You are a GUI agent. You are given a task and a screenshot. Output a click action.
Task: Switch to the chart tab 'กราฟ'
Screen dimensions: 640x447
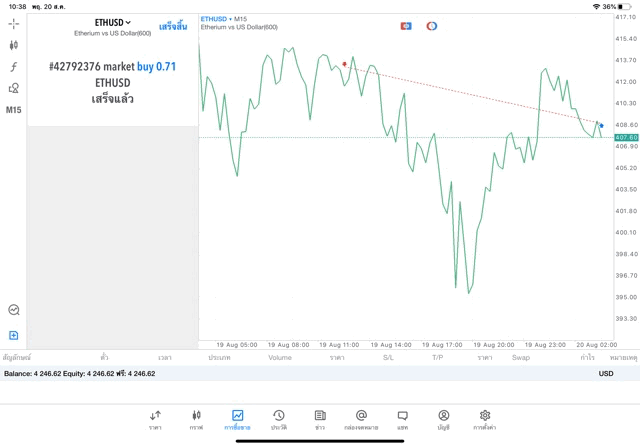[x=196, y=419]
